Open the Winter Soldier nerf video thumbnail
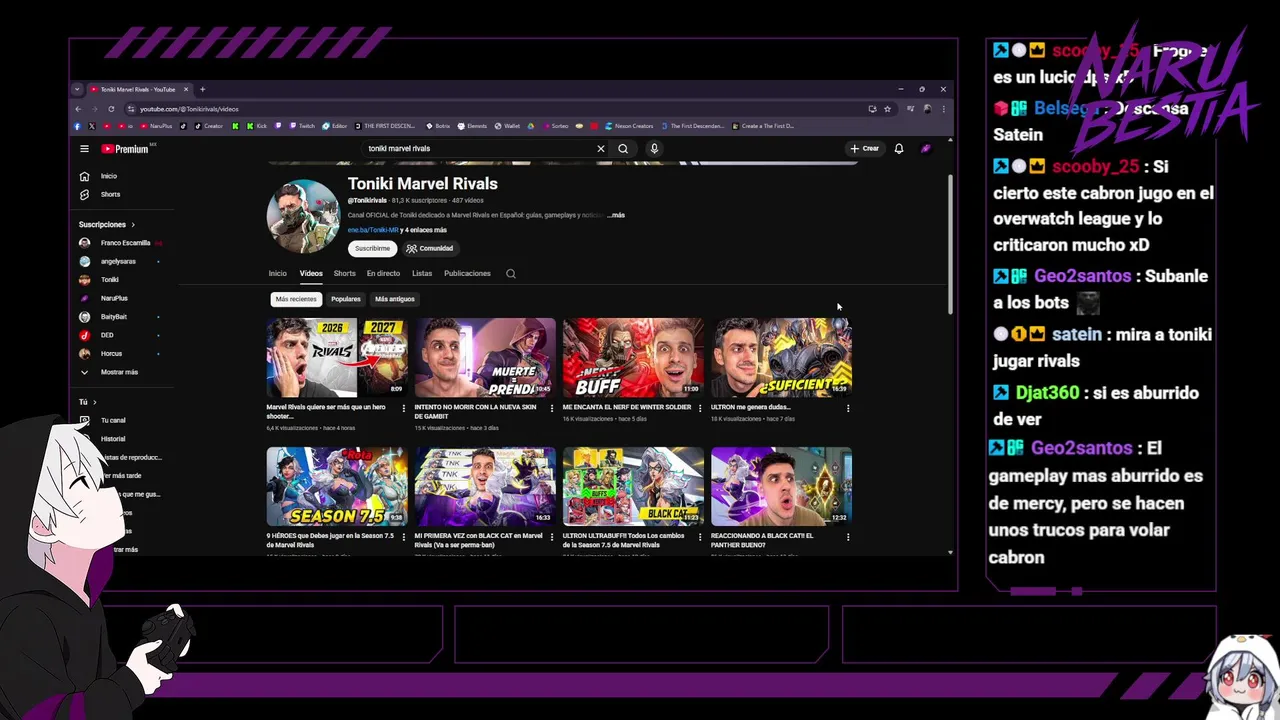The width and height of the screenshot is (1280, 720). click(x=633, y=357)
